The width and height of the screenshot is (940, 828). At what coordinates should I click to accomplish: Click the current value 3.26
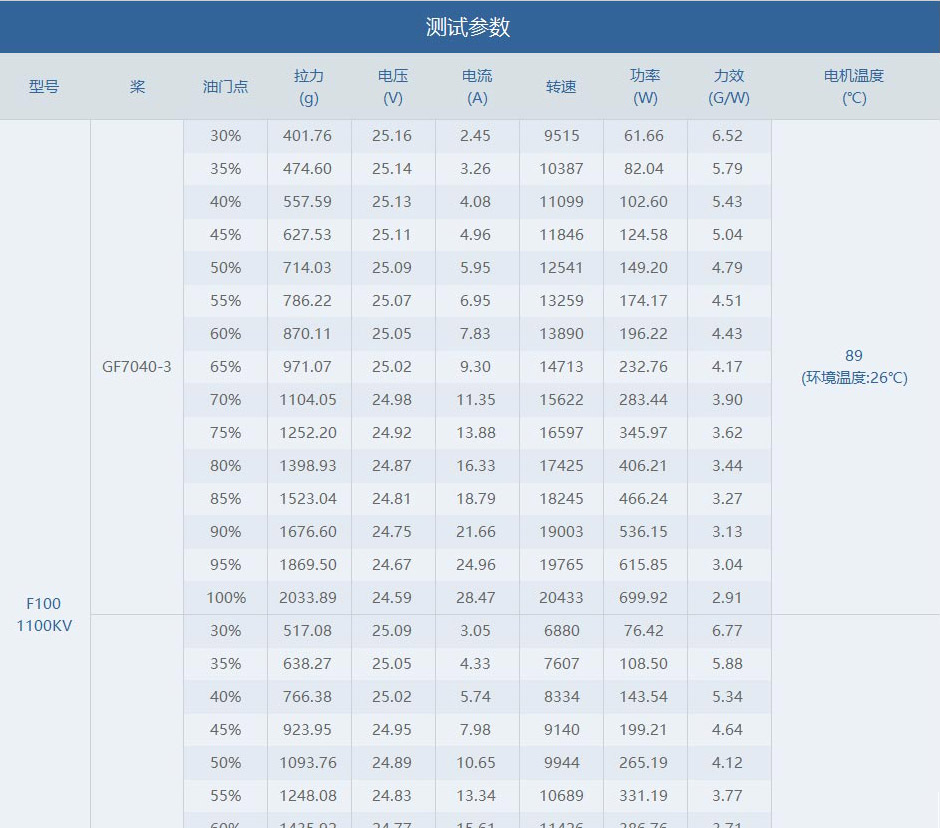pyautogui.click(x=475, y=168)
